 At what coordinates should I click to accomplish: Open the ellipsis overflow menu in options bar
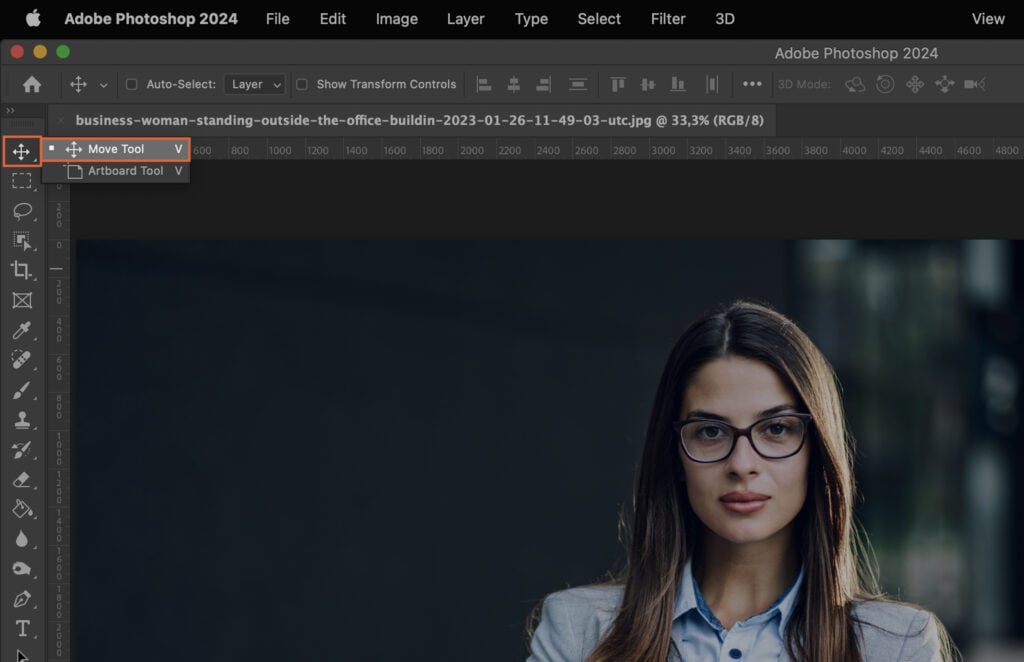pos(755,84)
